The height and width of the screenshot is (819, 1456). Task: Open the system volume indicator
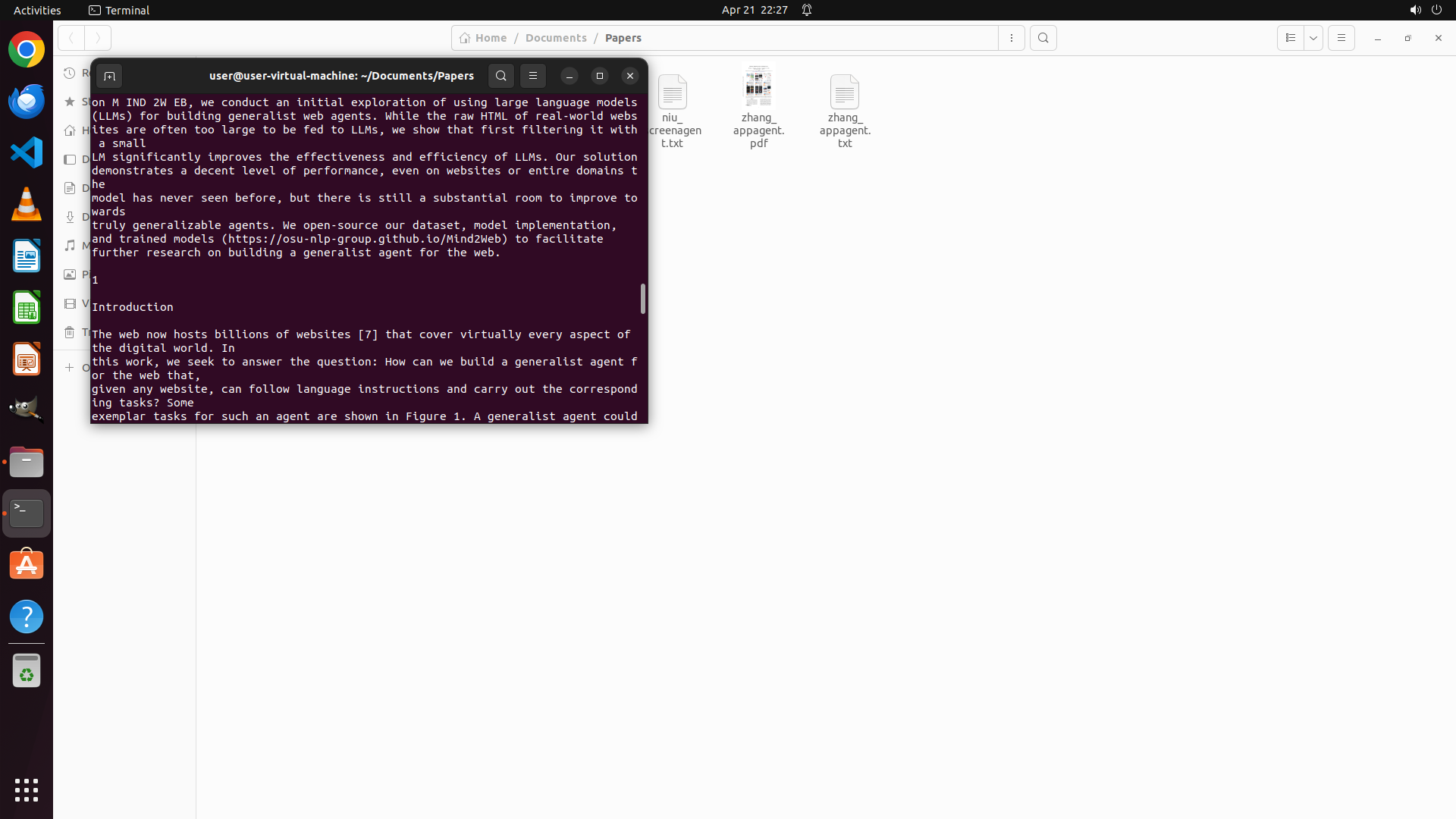coord(1415,10)
